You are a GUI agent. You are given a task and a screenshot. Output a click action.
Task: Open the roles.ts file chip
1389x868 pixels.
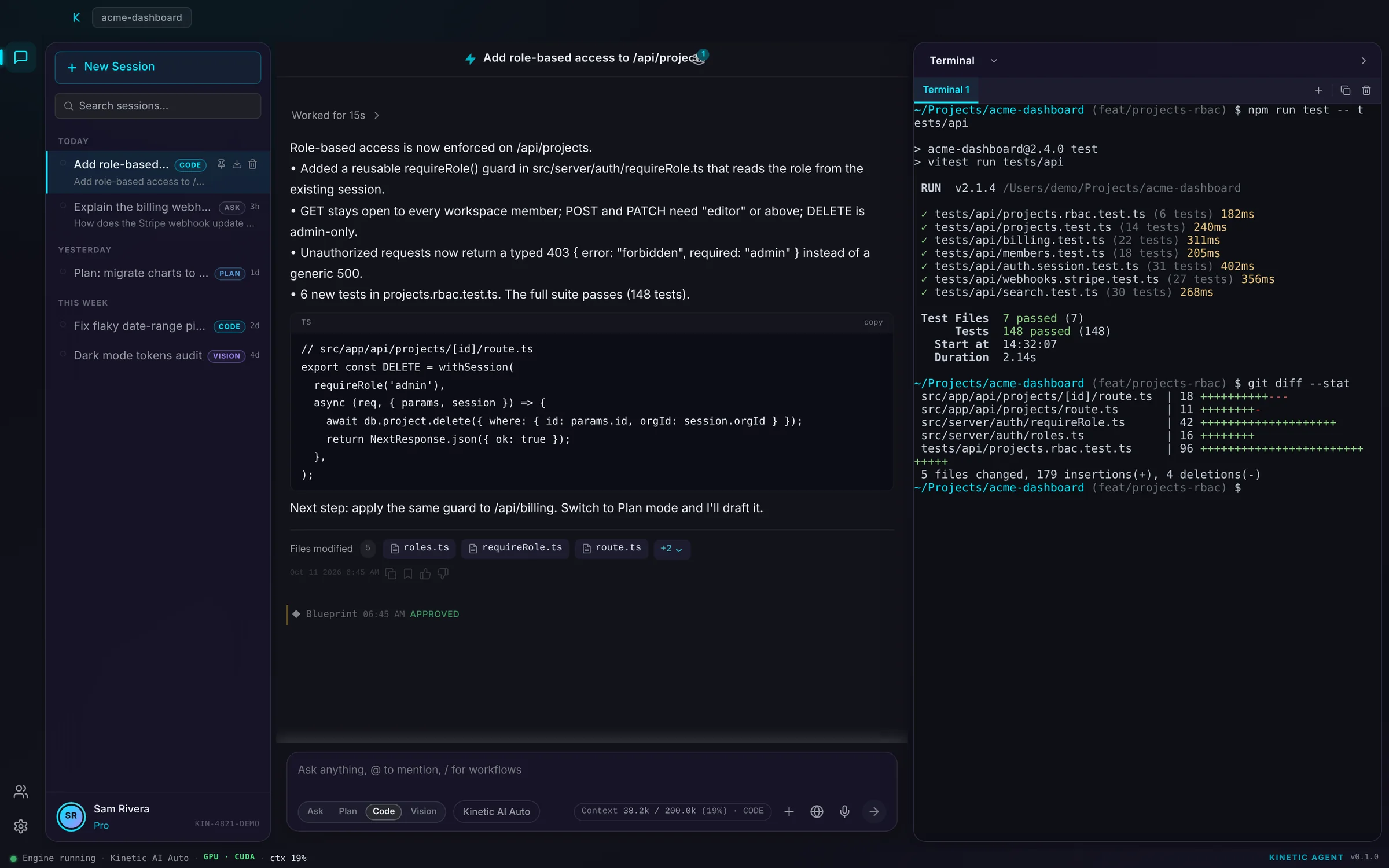coord(420,548)
